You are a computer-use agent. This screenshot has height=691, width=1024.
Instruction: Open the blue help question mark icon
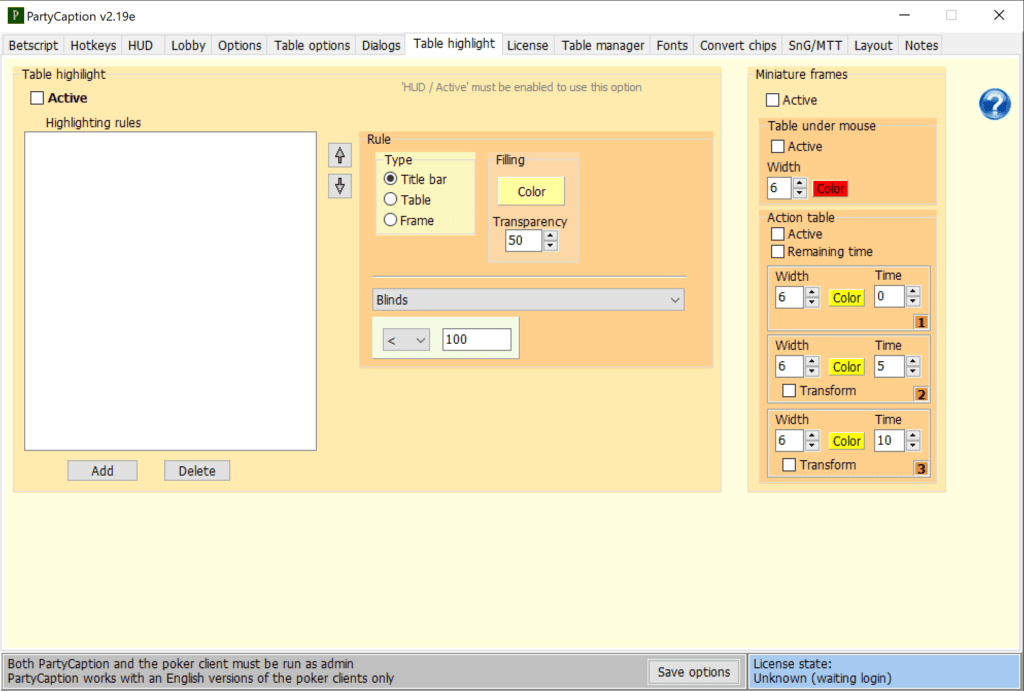(994, 104)
